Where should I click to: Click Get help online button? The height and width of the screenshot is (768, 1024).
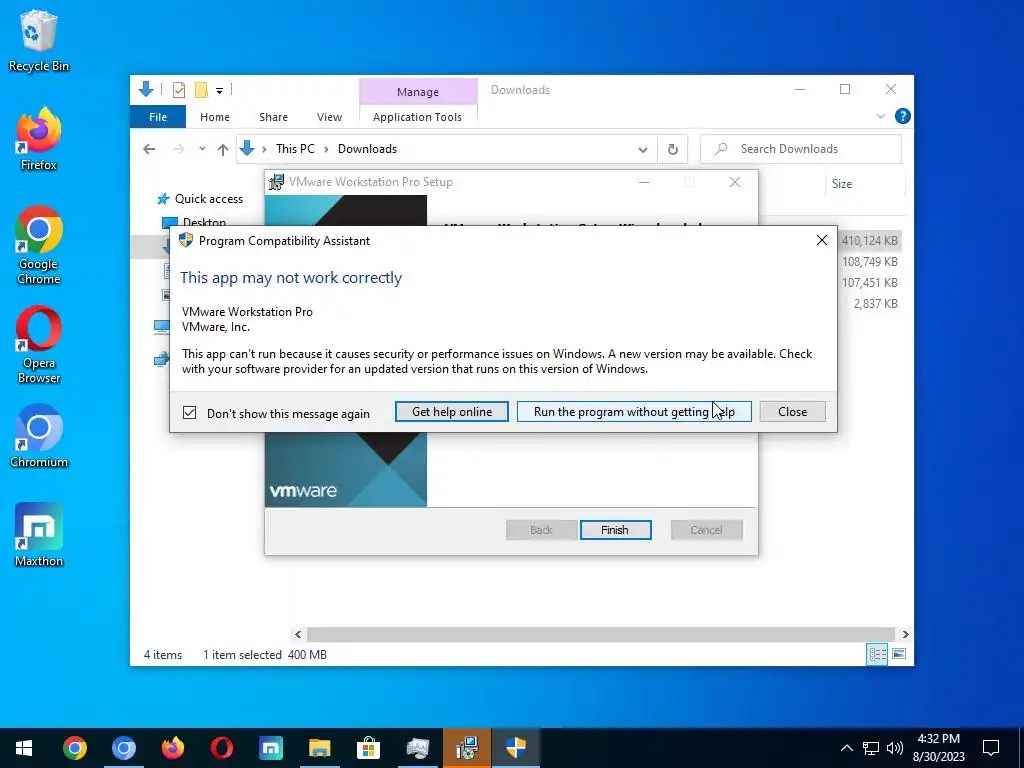452,411
